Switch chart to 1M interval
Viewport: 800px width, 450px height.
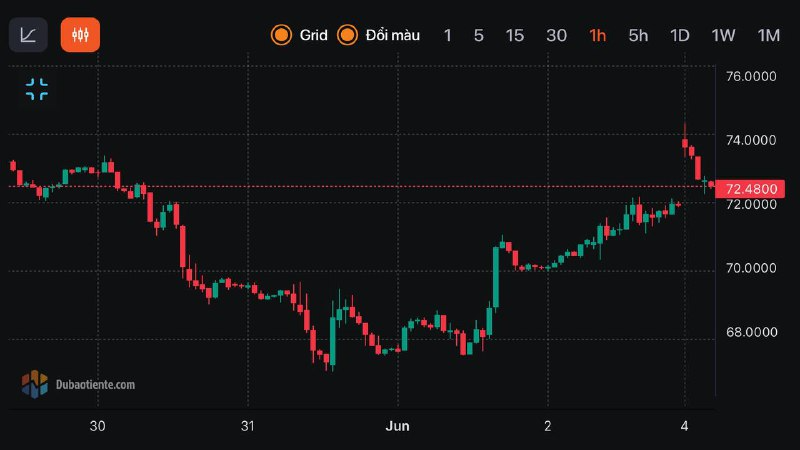[768, 35]
